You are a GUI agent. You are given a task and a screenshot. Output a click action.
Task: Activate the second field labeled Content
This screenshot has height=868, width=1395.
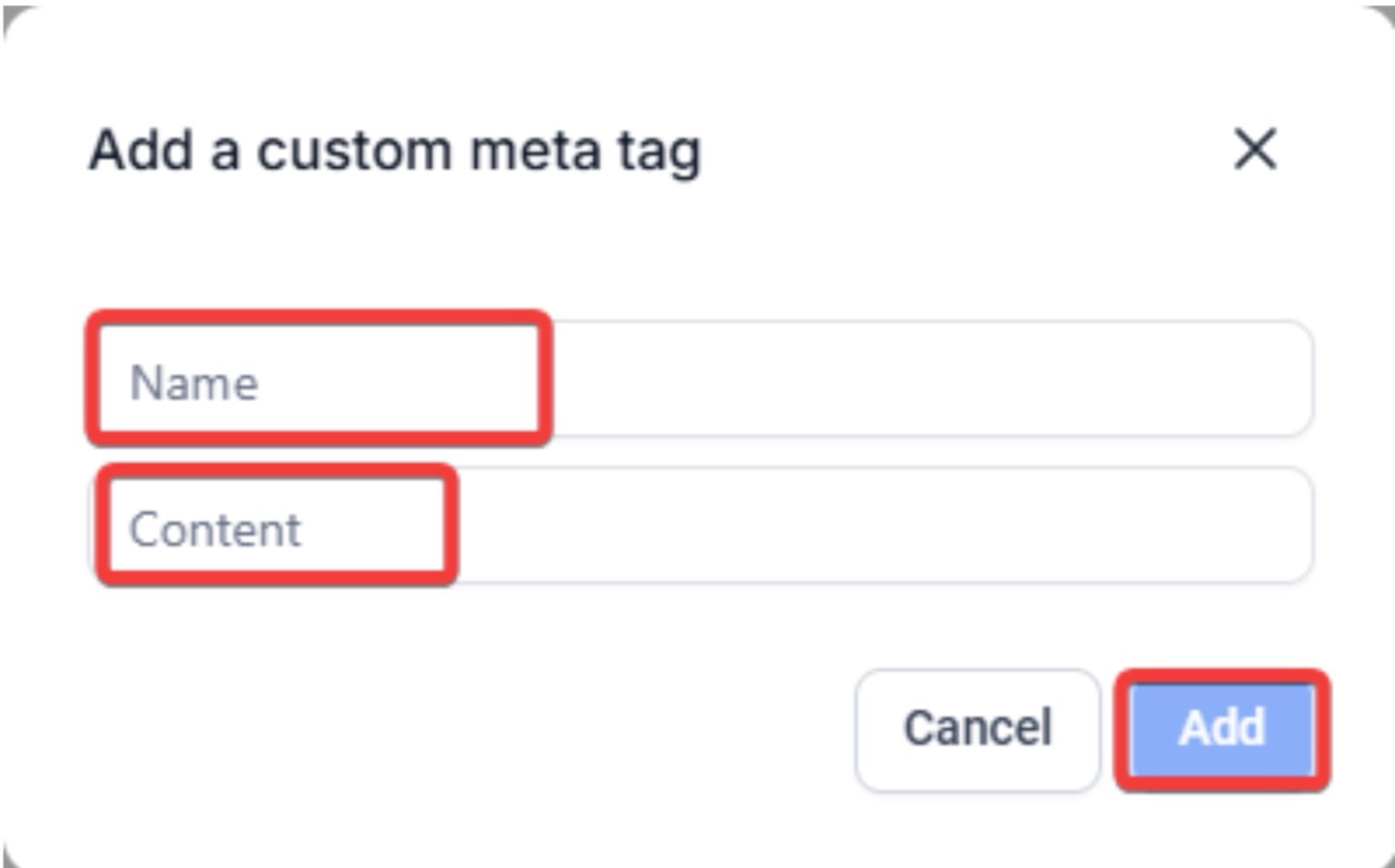pyautogui.click(x=701, y=526)
